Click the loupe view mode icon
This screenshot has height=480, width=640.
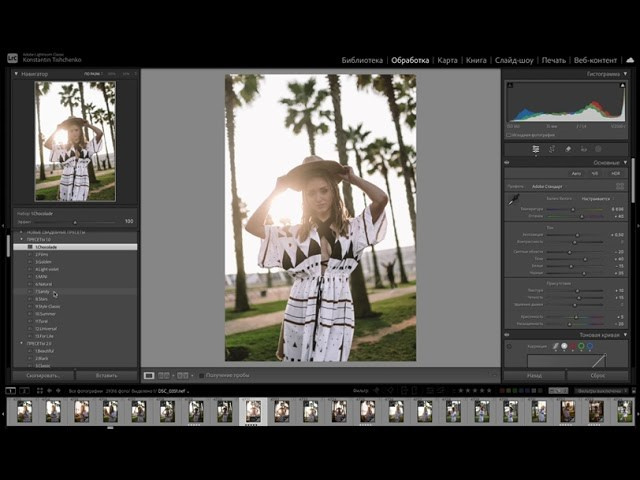(149, 375)
